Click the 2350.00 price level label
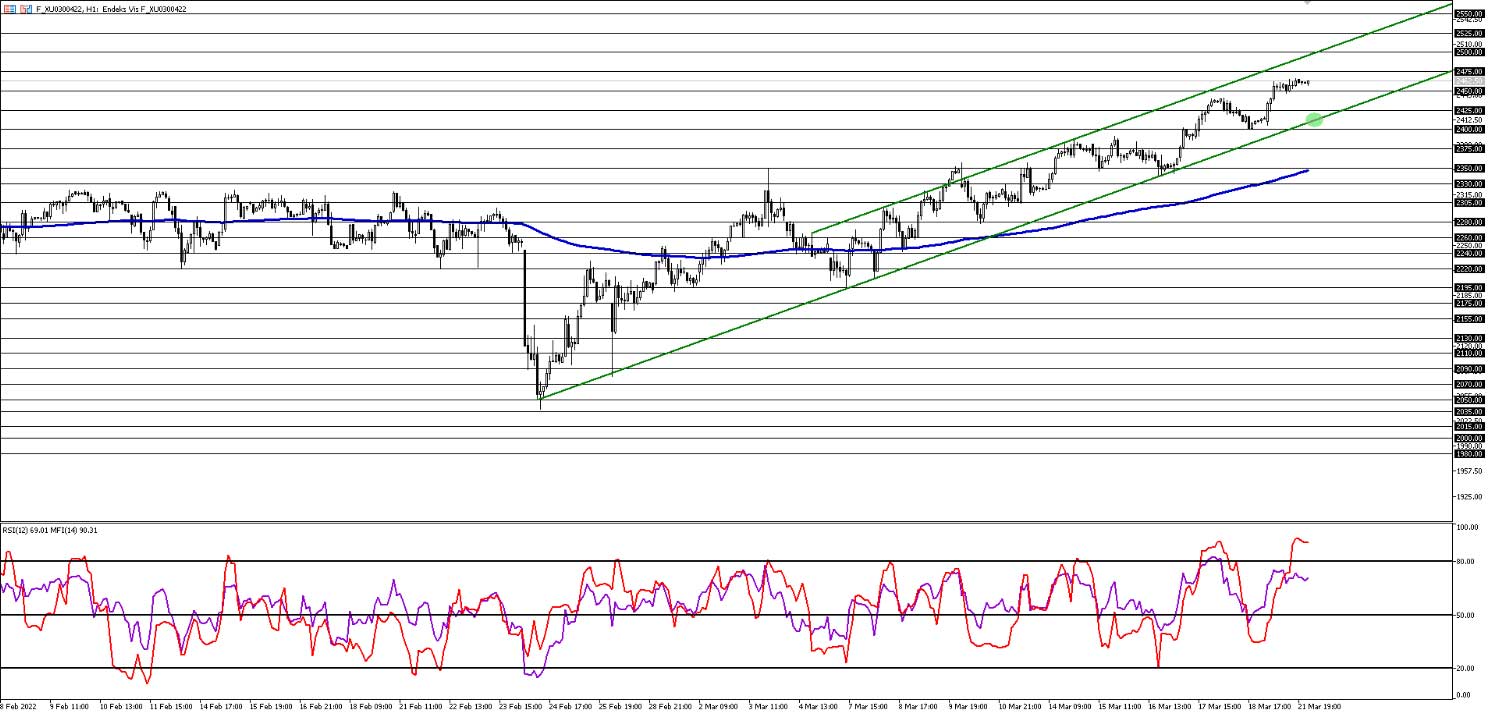The height and width of the screenshot is (714, 1493). pos(1468,168)
